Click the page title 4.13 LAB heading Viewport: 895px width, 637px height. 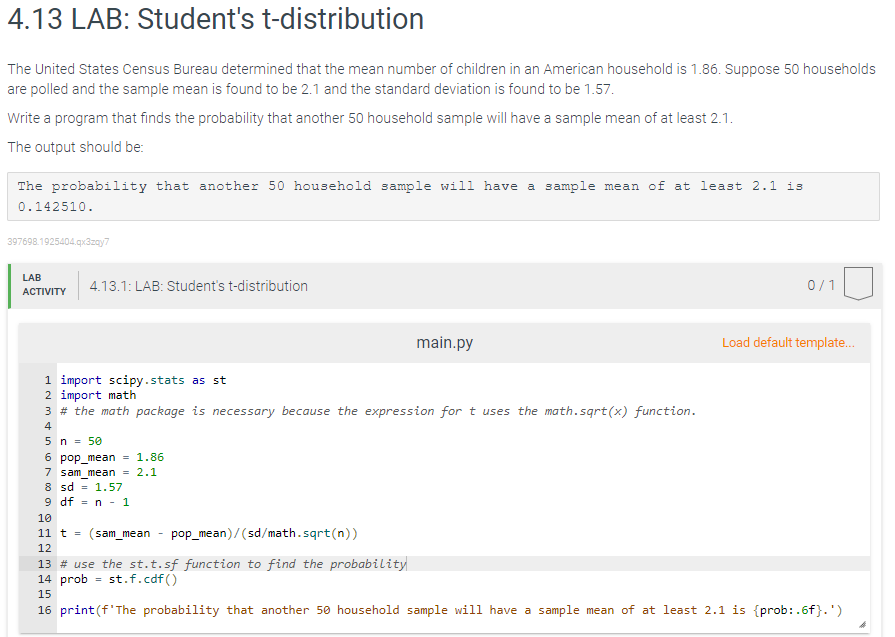213,20
